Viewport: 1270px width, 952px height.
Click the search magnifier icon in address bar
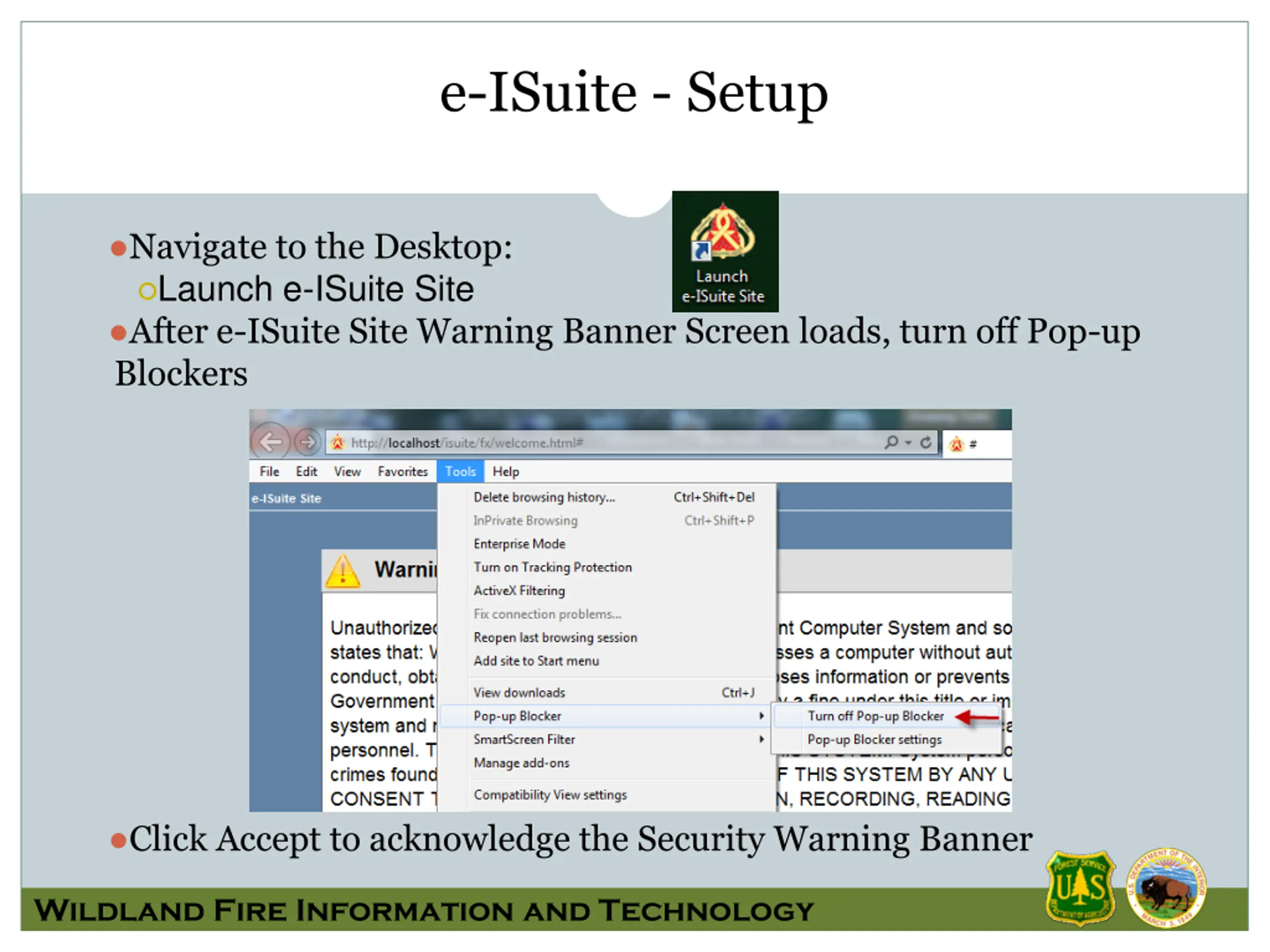[x=890, y=442]
